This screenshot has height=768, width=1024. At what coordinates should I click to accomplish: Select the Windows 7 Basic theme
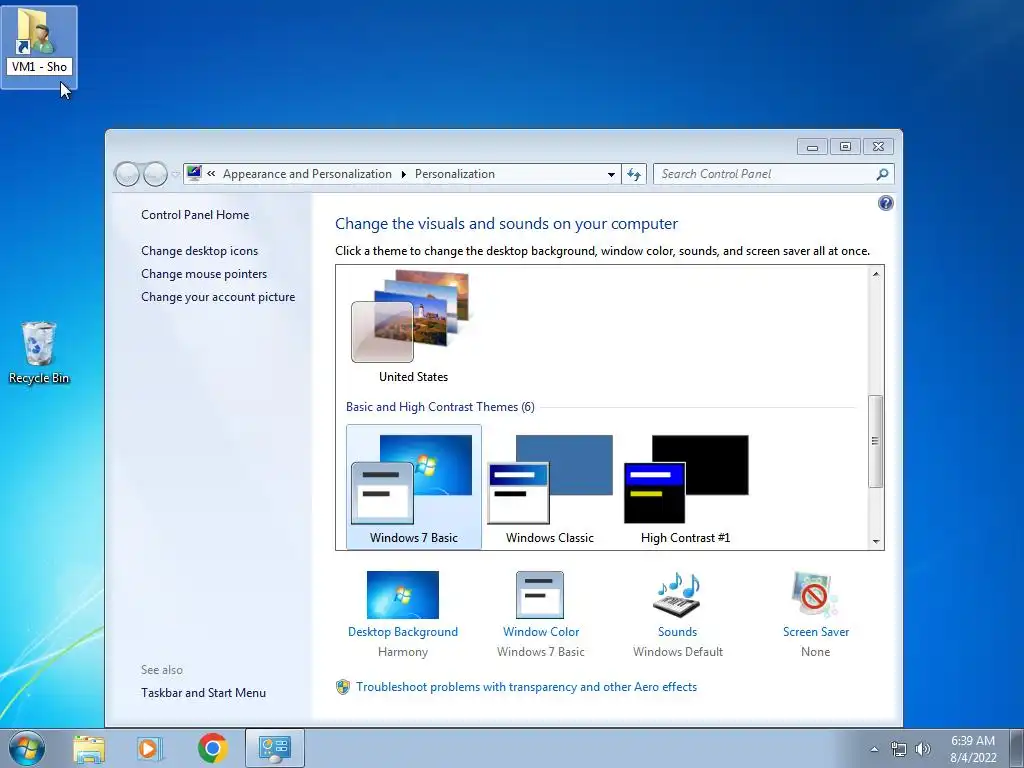[413, 487]
